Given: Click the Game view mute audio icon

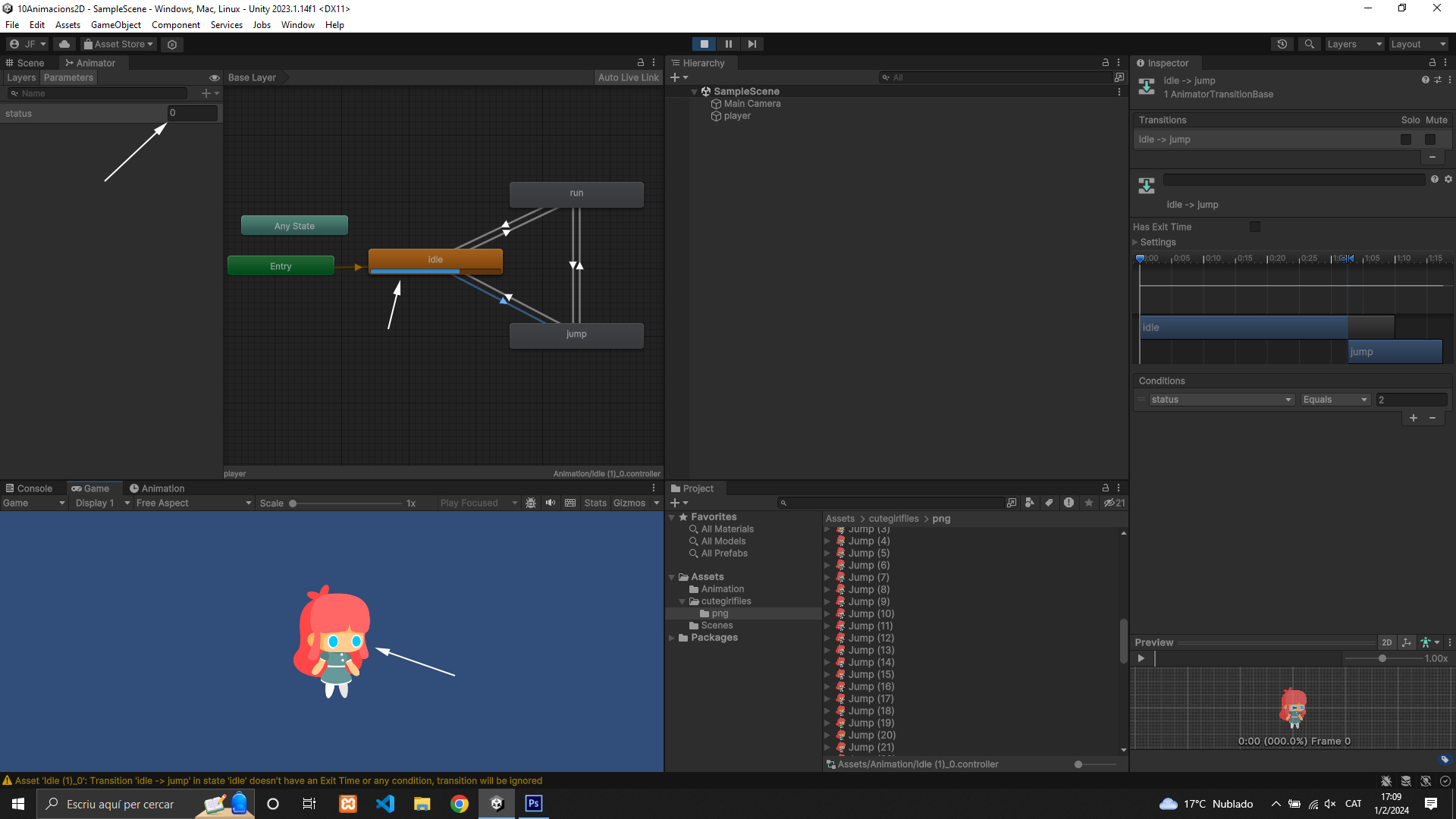Looking at the screenshot, I should (551, 503).
